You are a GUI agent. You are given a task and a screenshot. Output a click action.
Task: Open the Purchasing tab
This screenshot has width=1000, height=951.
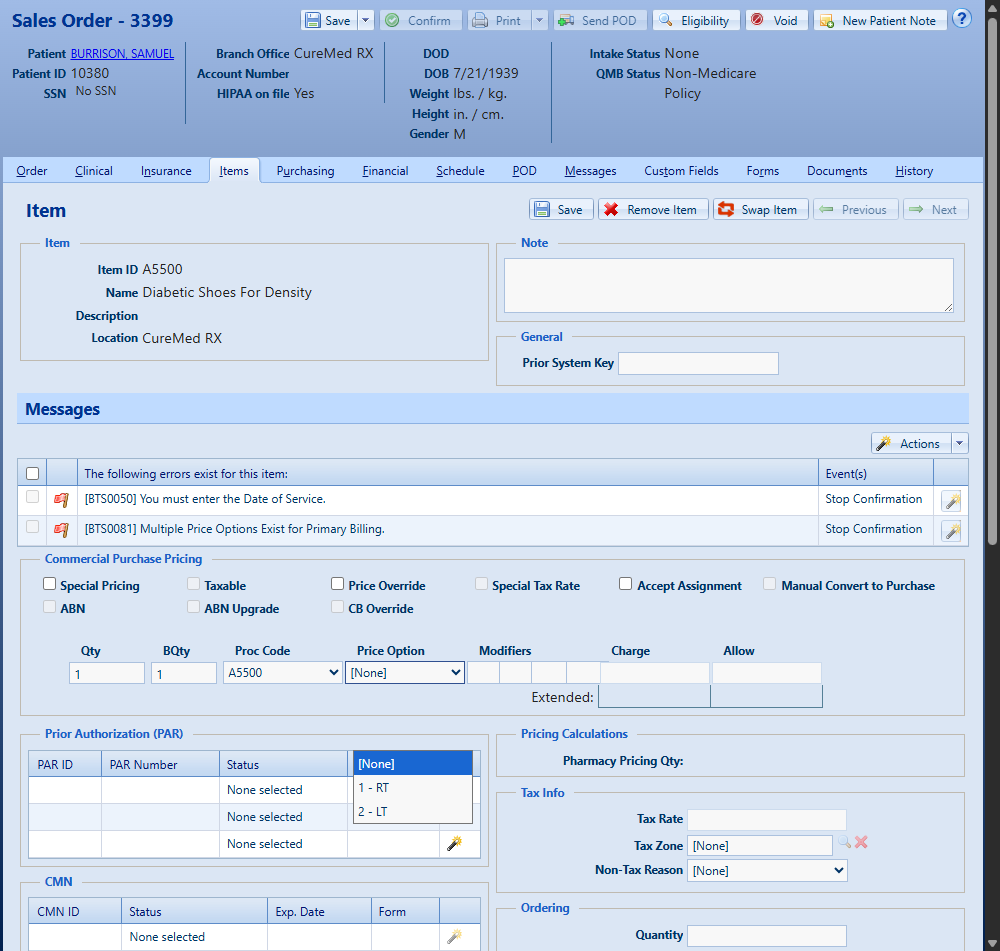305,171
